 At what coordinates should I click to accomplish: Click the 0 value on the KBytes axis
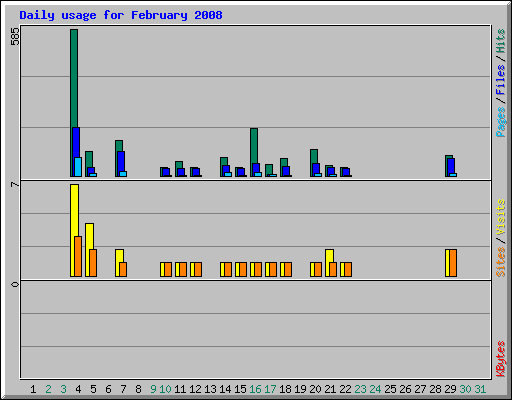click(15, 284)
